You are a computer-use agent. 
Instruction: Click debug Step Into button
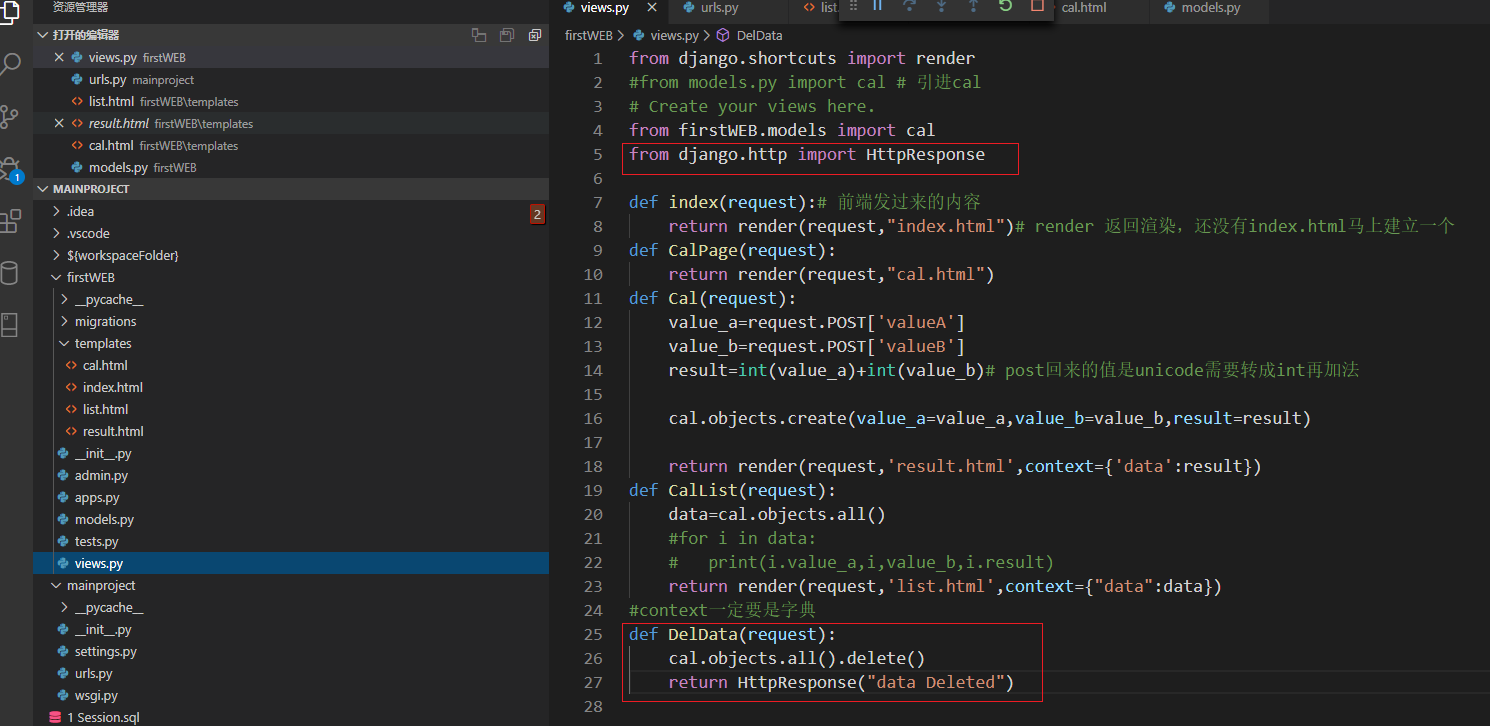click(941, 6)
